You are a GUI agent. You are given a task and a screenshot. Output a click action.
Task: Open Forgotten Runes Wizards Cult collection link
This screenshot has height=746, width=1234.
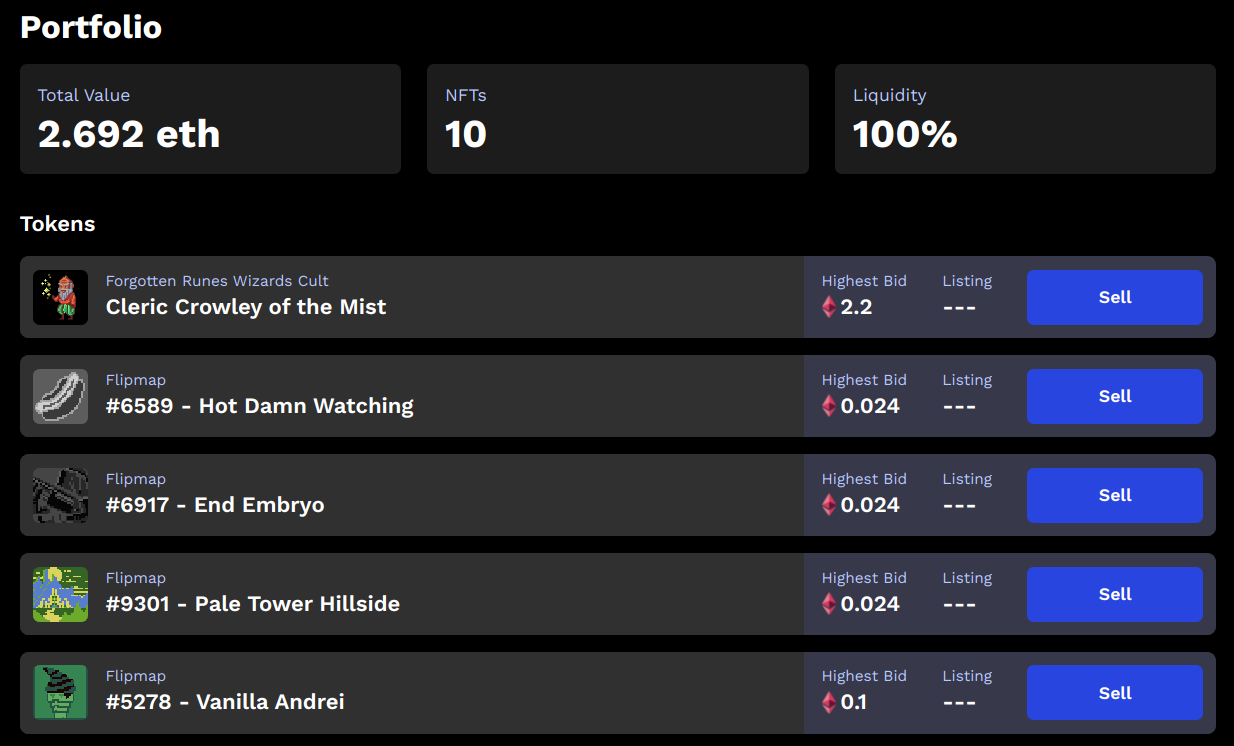pos(217,281)
